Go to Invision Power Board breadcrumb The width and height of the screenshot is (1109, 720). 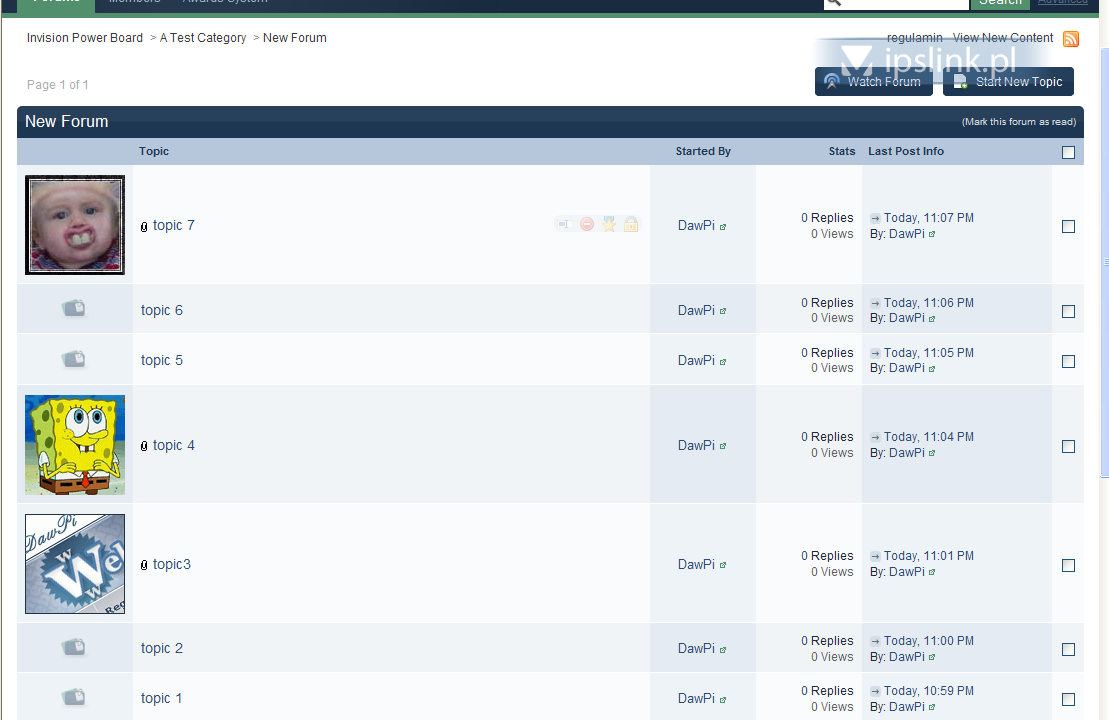tap(85, 37)
